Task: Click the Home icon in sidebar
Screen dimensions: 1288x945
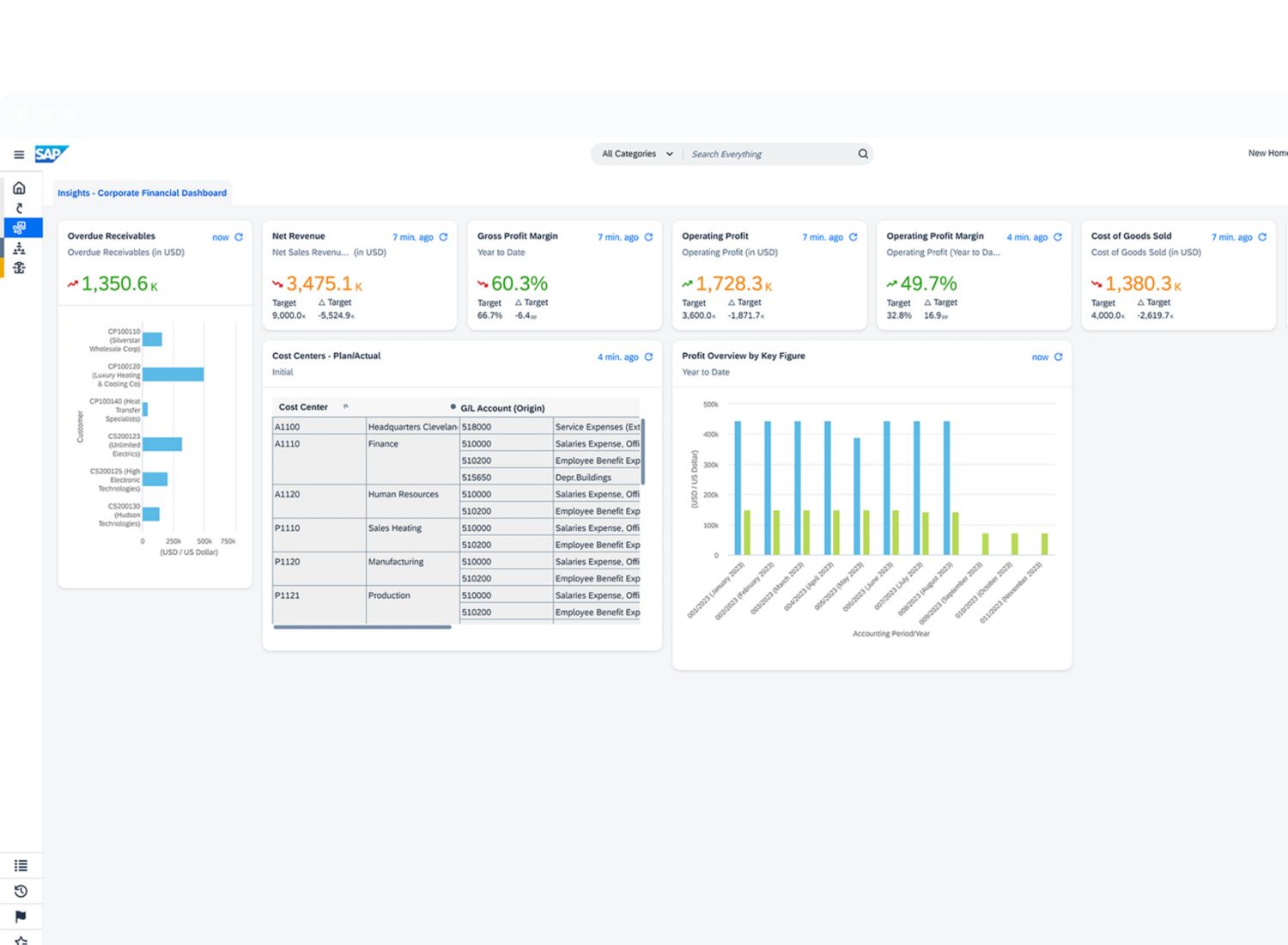Action: coord(19,188)
